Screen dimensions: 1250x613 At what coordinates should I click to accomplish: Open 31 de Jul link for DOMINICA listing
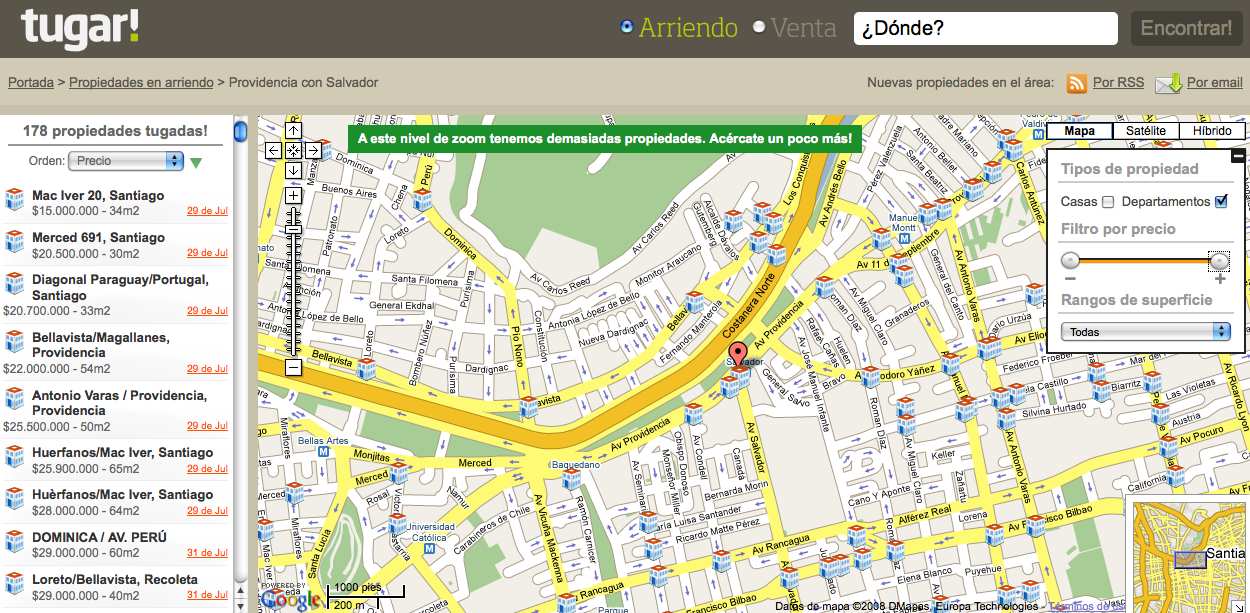point(208,552)
